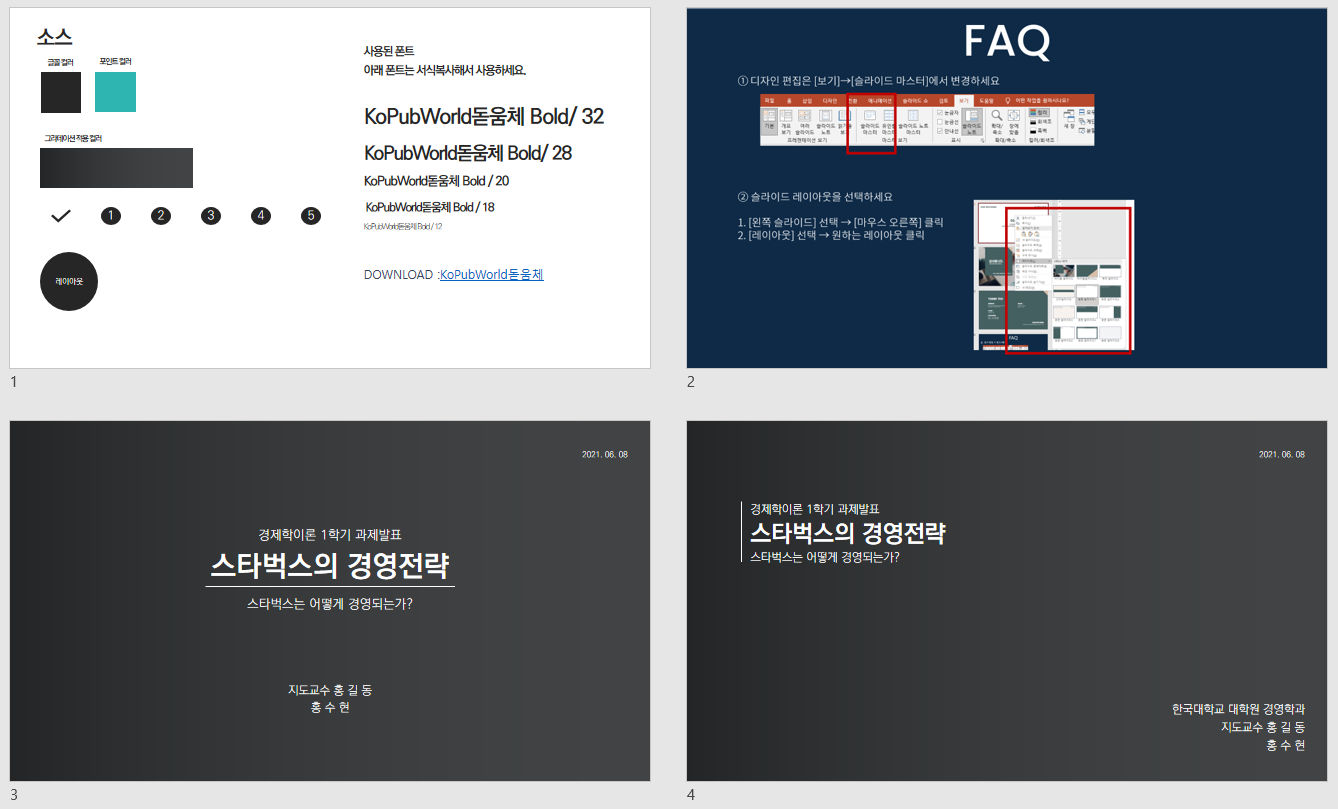The width and height of the screenshot is (1338, 809).
Task: Click the 소스 heading on slide 1
Action: coord(54,37)
